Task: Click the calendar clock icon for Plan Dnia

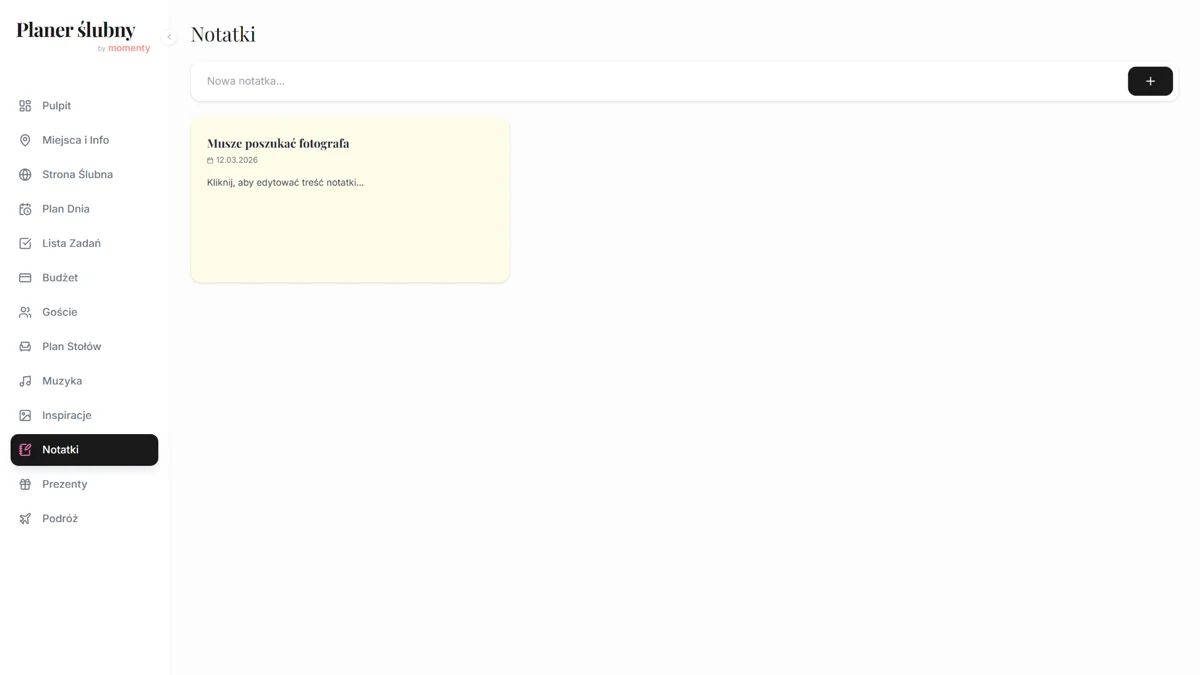Action: [x=25, y=209]
